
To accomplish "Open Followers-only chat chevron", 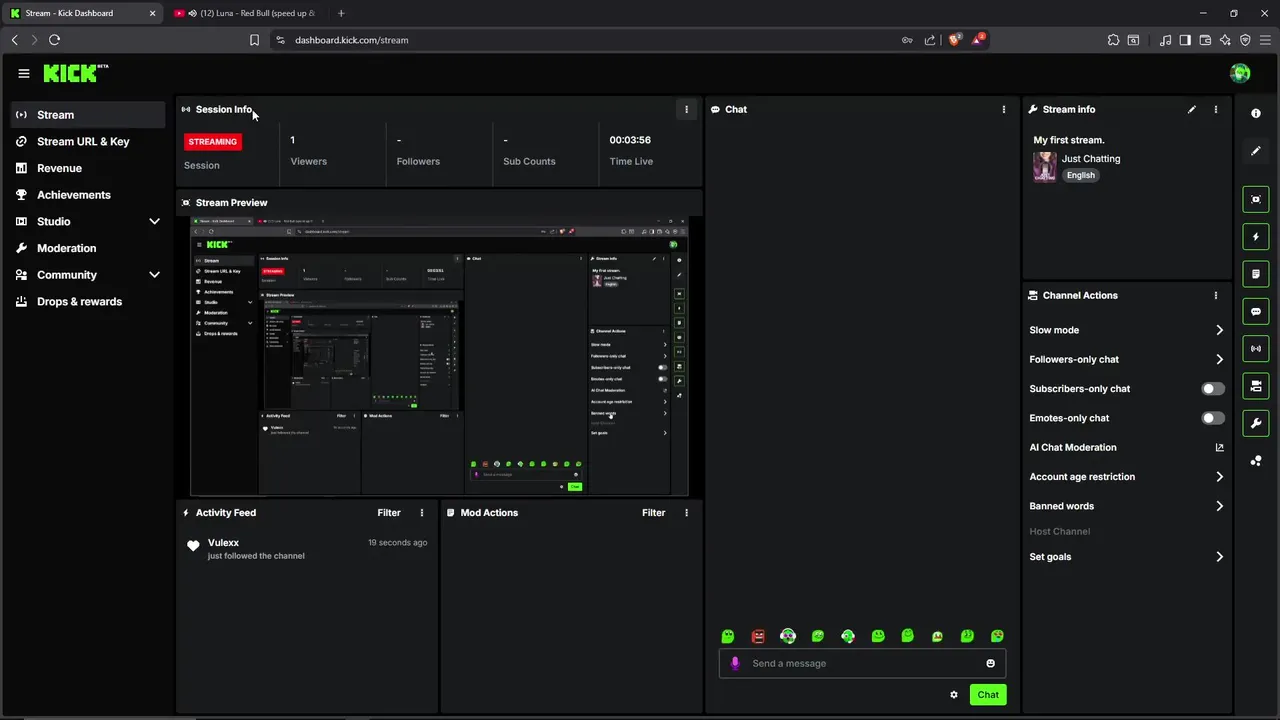I will (x=1219, y=359).
